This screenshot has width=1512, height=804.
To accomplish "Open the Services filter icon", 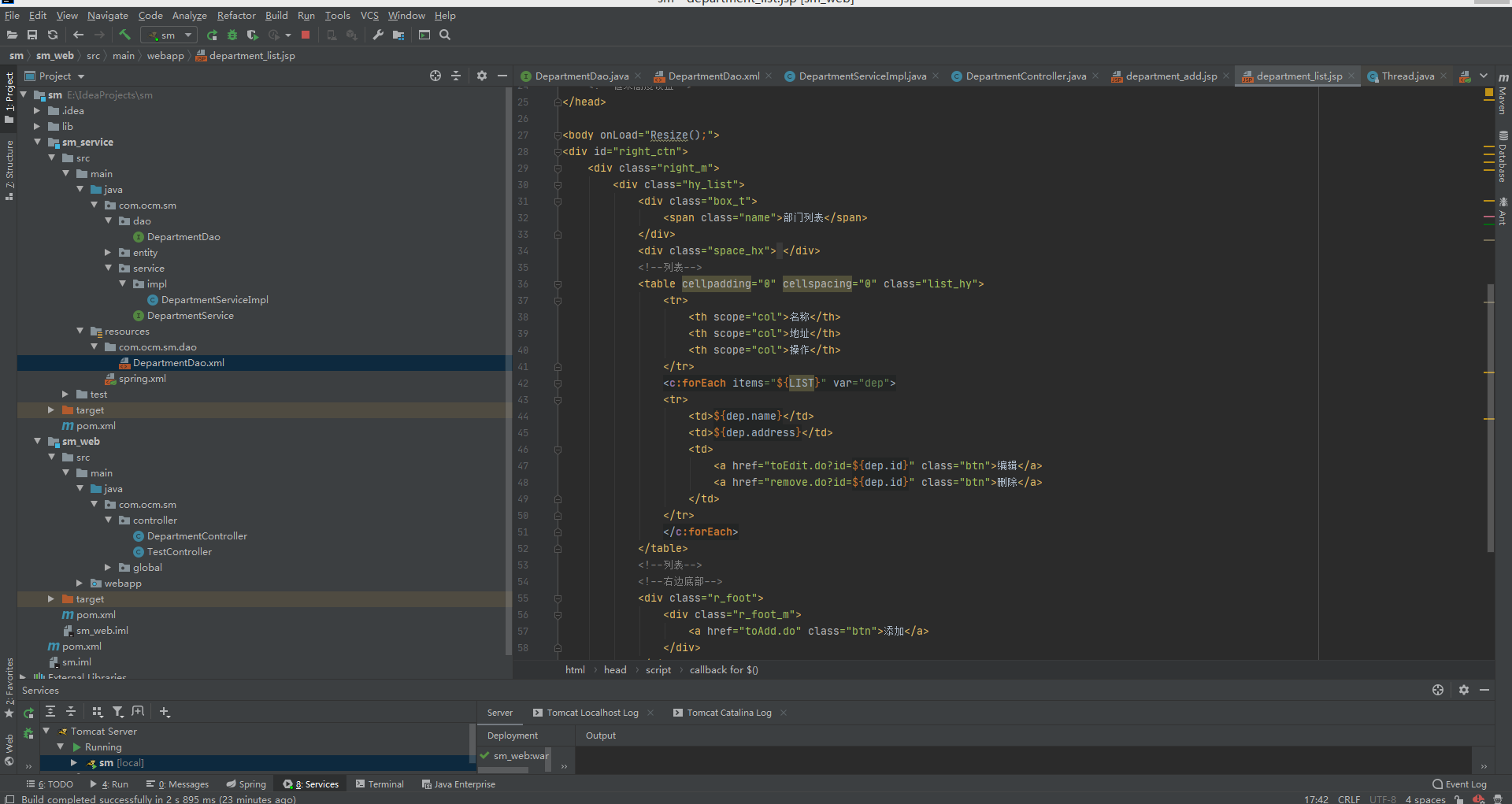I will tap(118, 711).
